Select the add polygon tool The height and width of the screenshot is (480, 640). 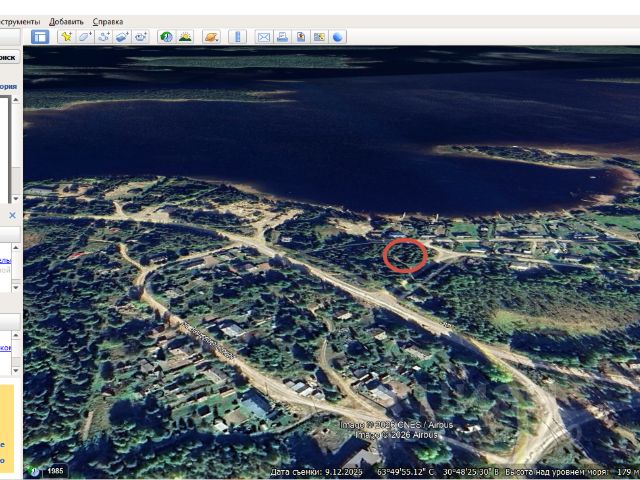tap(85, 37)
